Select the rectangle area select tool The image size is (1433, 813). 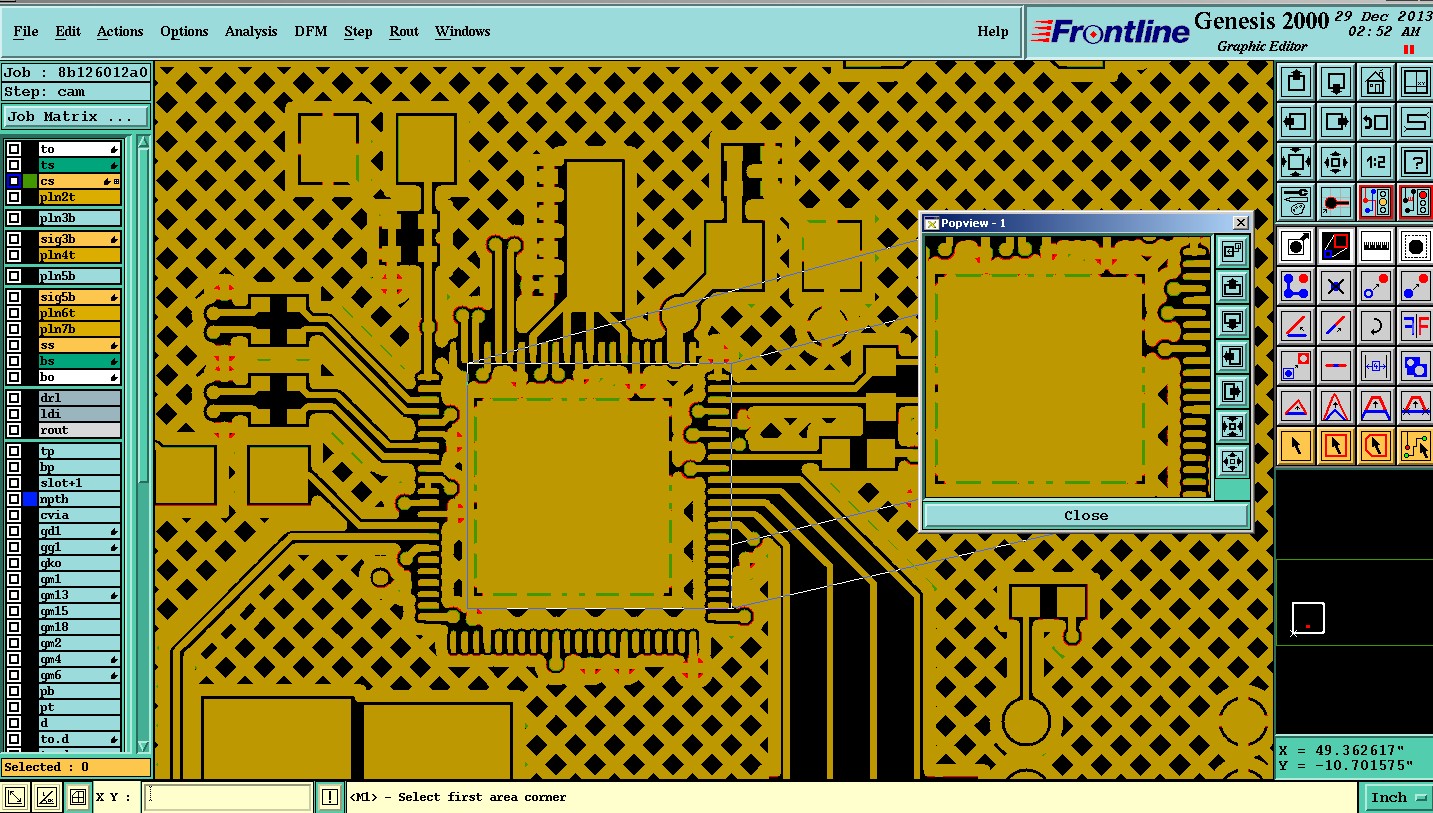[x=1336, y=446]
